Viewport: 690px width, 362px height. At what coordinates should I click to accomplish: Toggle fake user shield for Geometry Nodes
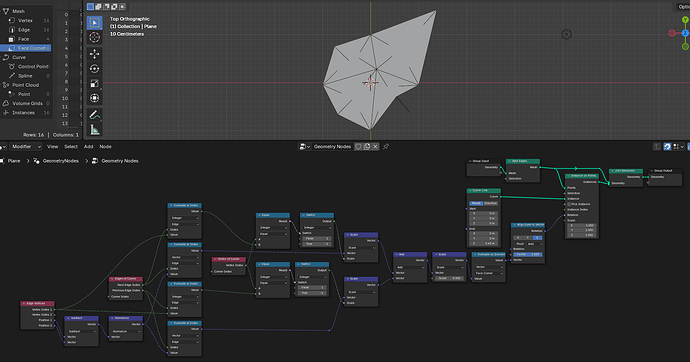click(358, 146)
